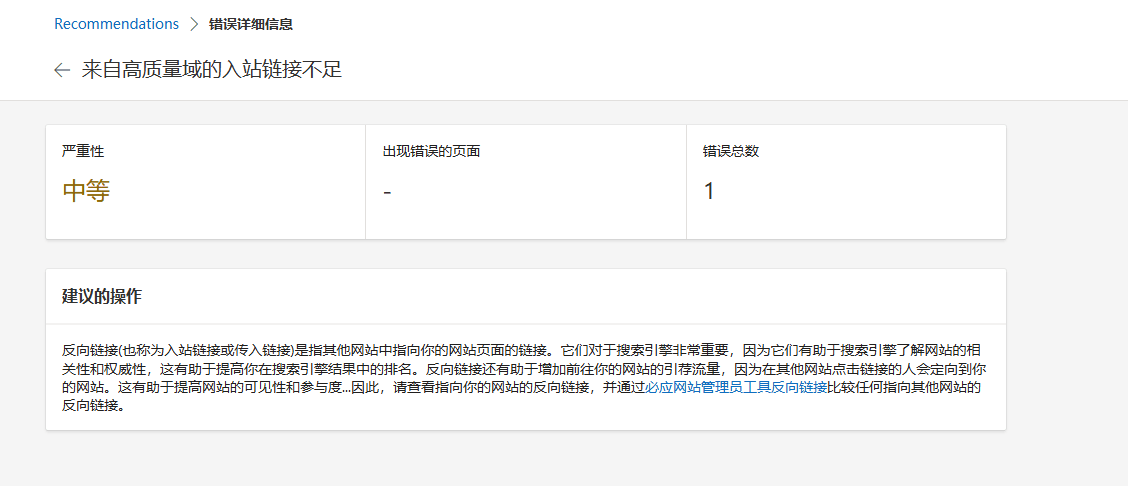The height and width of the screenshot is (486, 1128).
Task: Click the 中等 severity value
Action: pos(86,191)
